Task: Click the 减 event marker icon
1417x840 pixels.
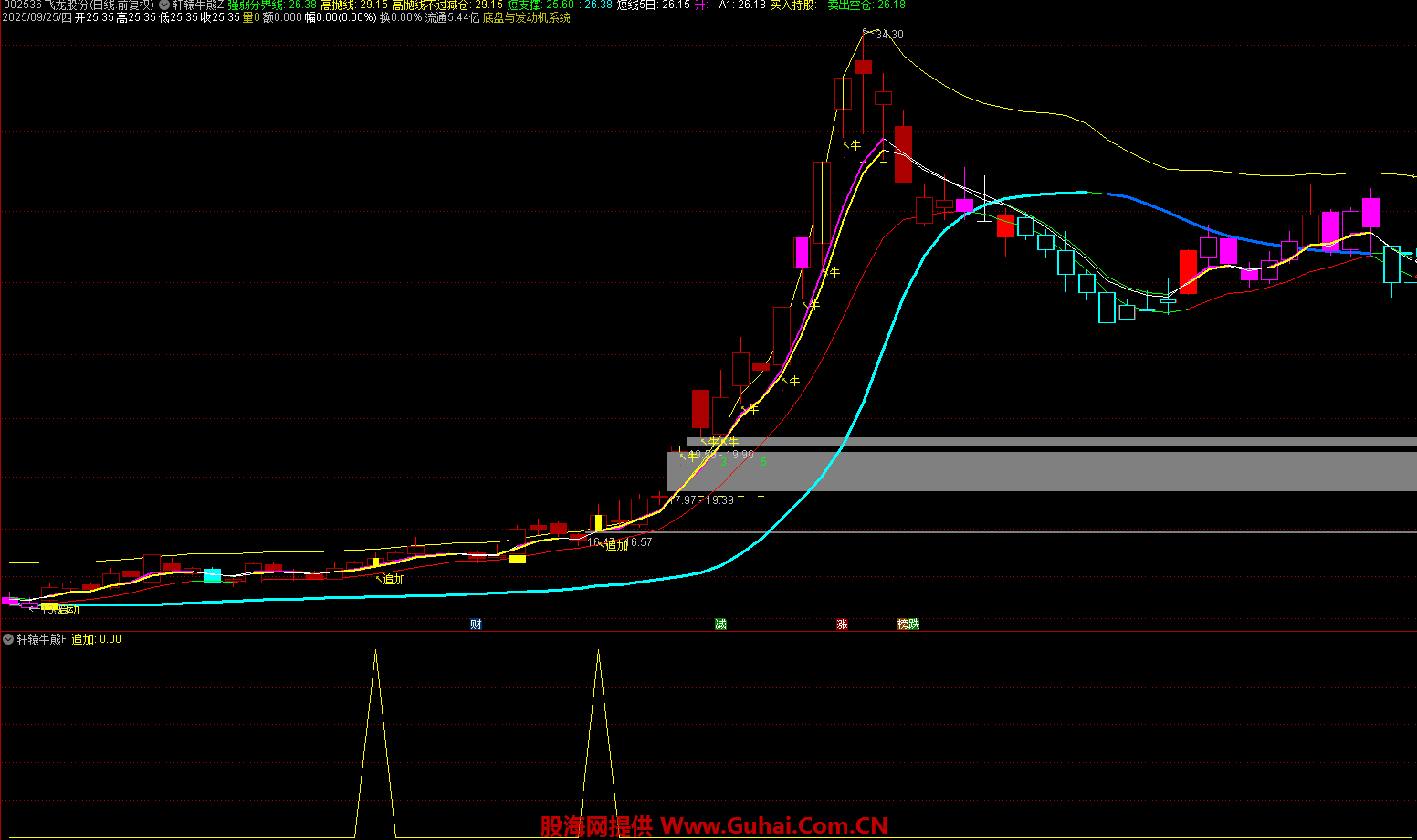Action: click(x=720, y=625)
